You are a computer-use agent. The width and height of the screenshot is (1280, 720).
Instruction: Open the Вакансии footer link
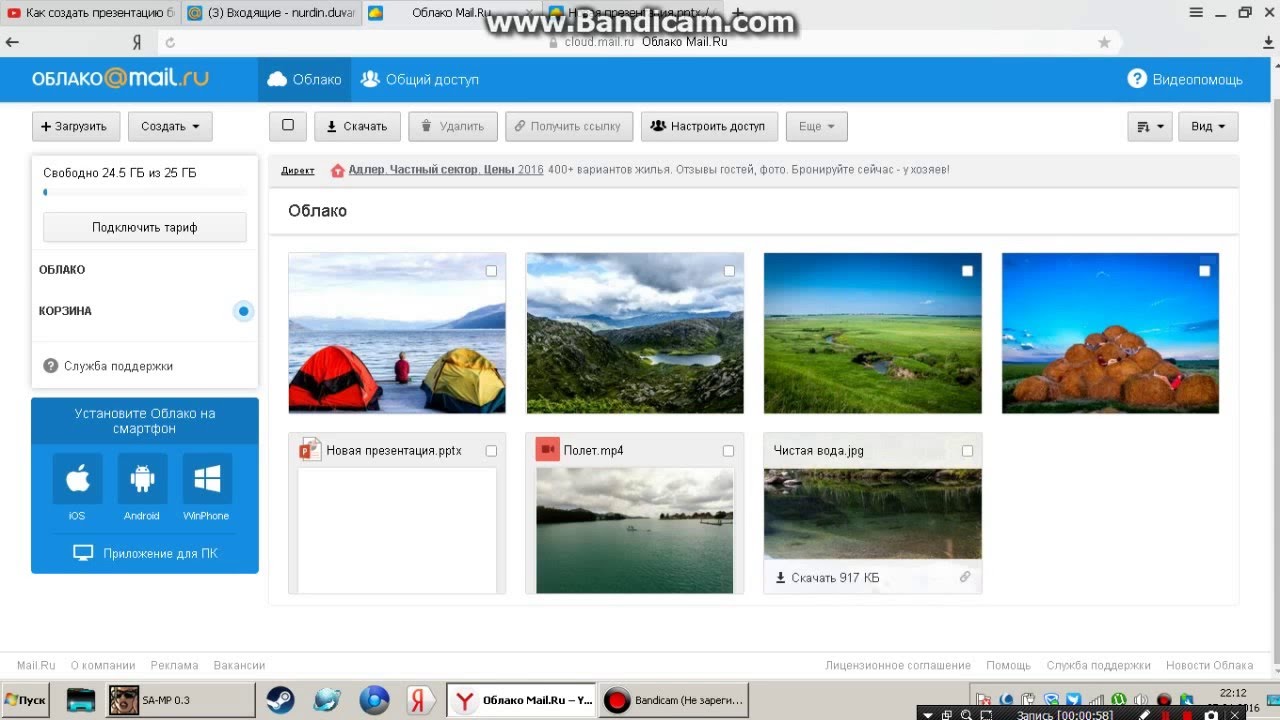point(239,665)
